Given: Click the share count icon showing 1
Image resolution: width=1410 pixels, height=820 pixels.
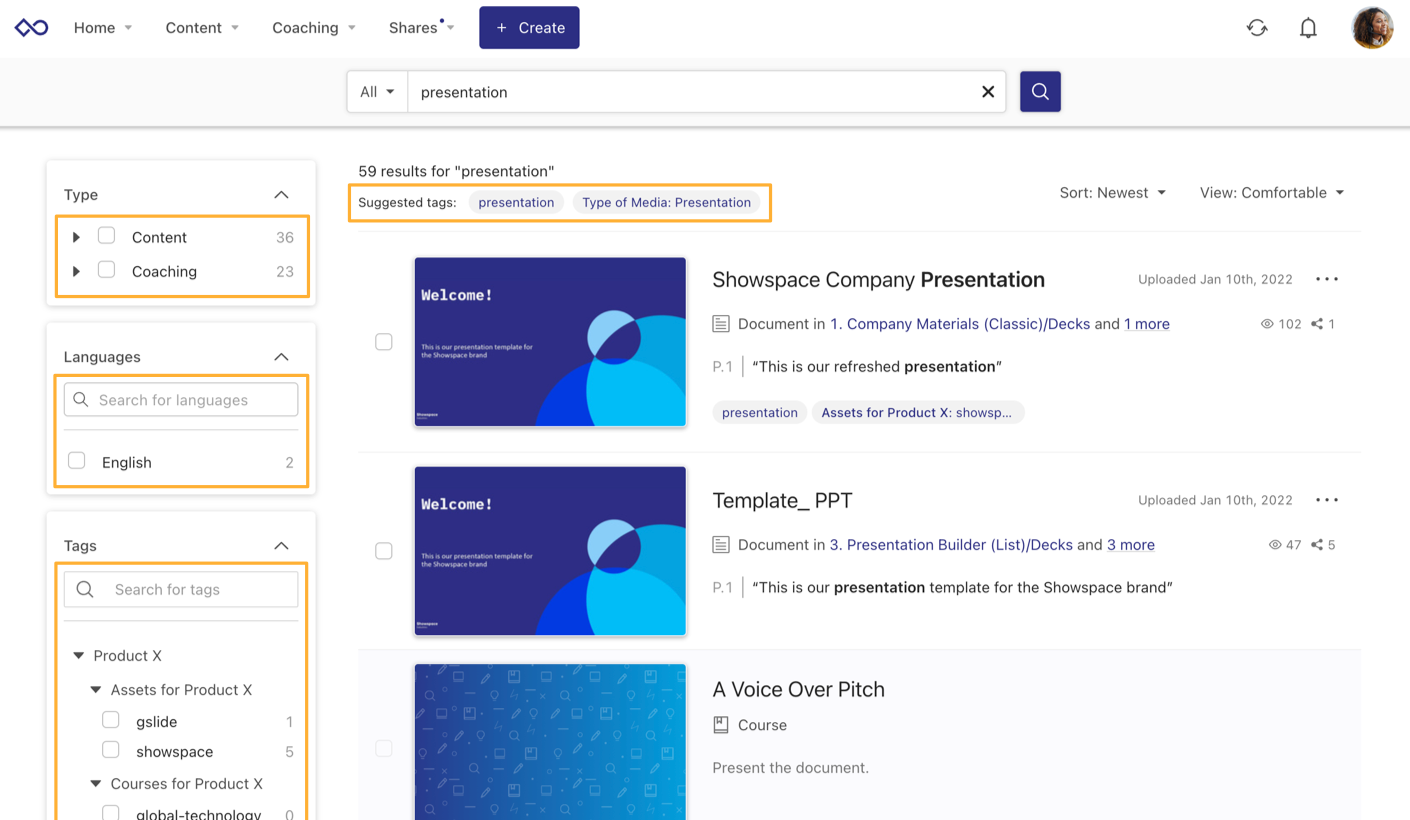Looking at the screenshot, I should click(x=1317, y=324).
